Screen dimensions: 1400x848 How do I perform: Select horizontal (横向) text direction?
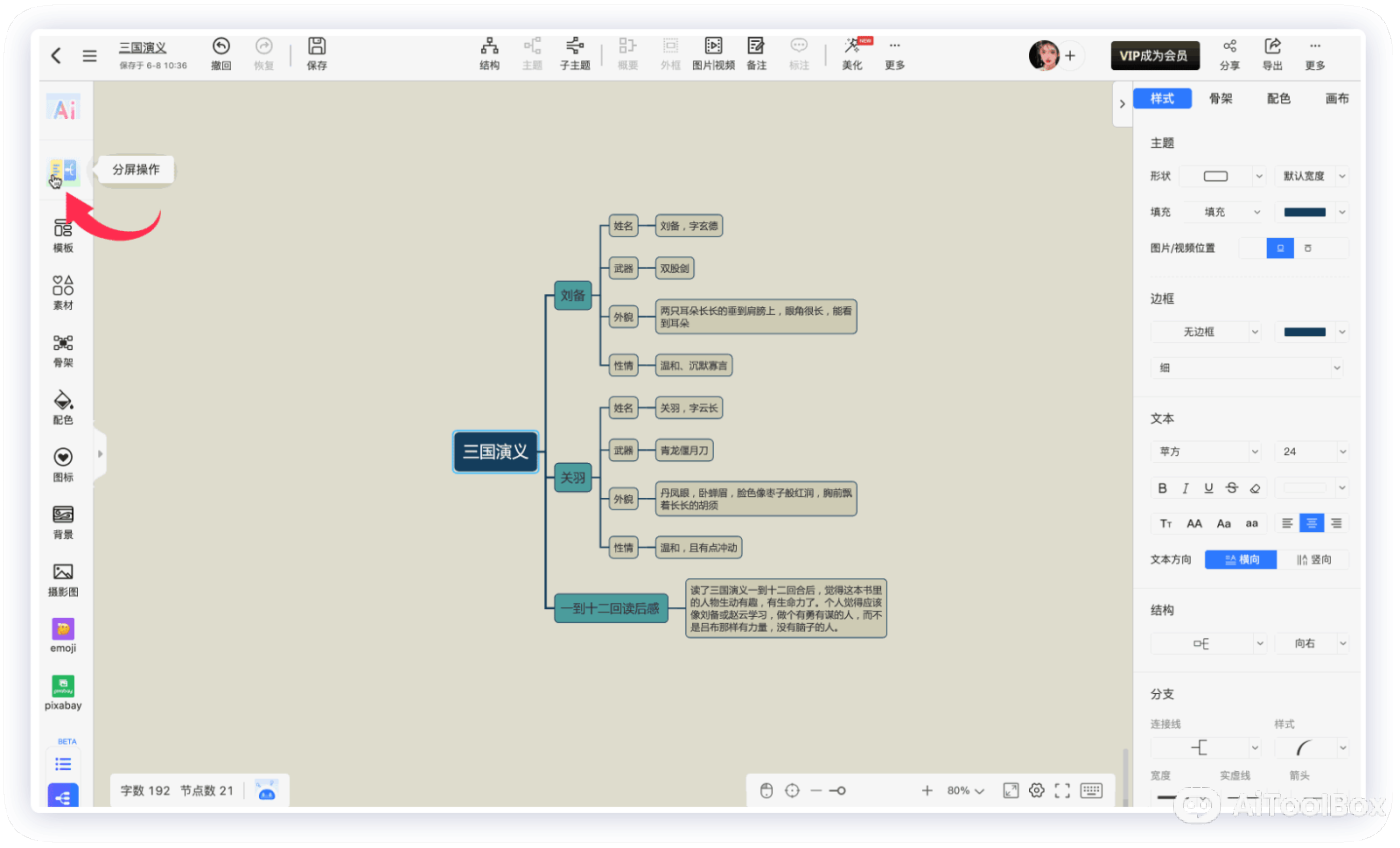[1240, 560]
